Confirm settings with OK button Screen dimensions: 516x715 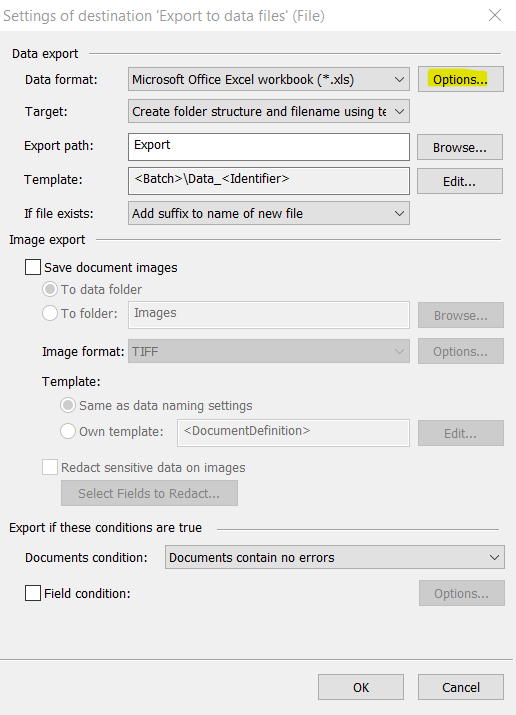[x=361, y=687]
